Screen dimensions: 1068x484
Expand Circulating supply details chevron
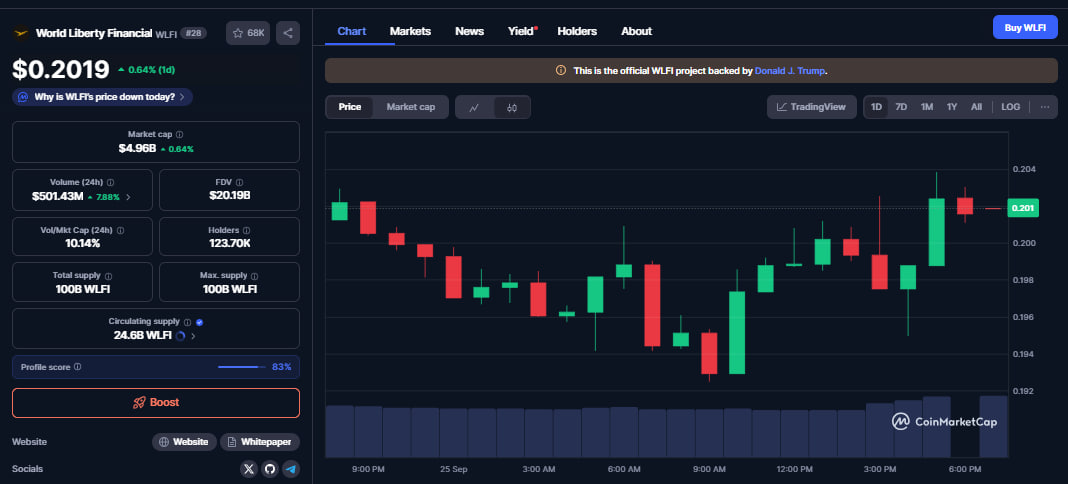tap(193, 336)
